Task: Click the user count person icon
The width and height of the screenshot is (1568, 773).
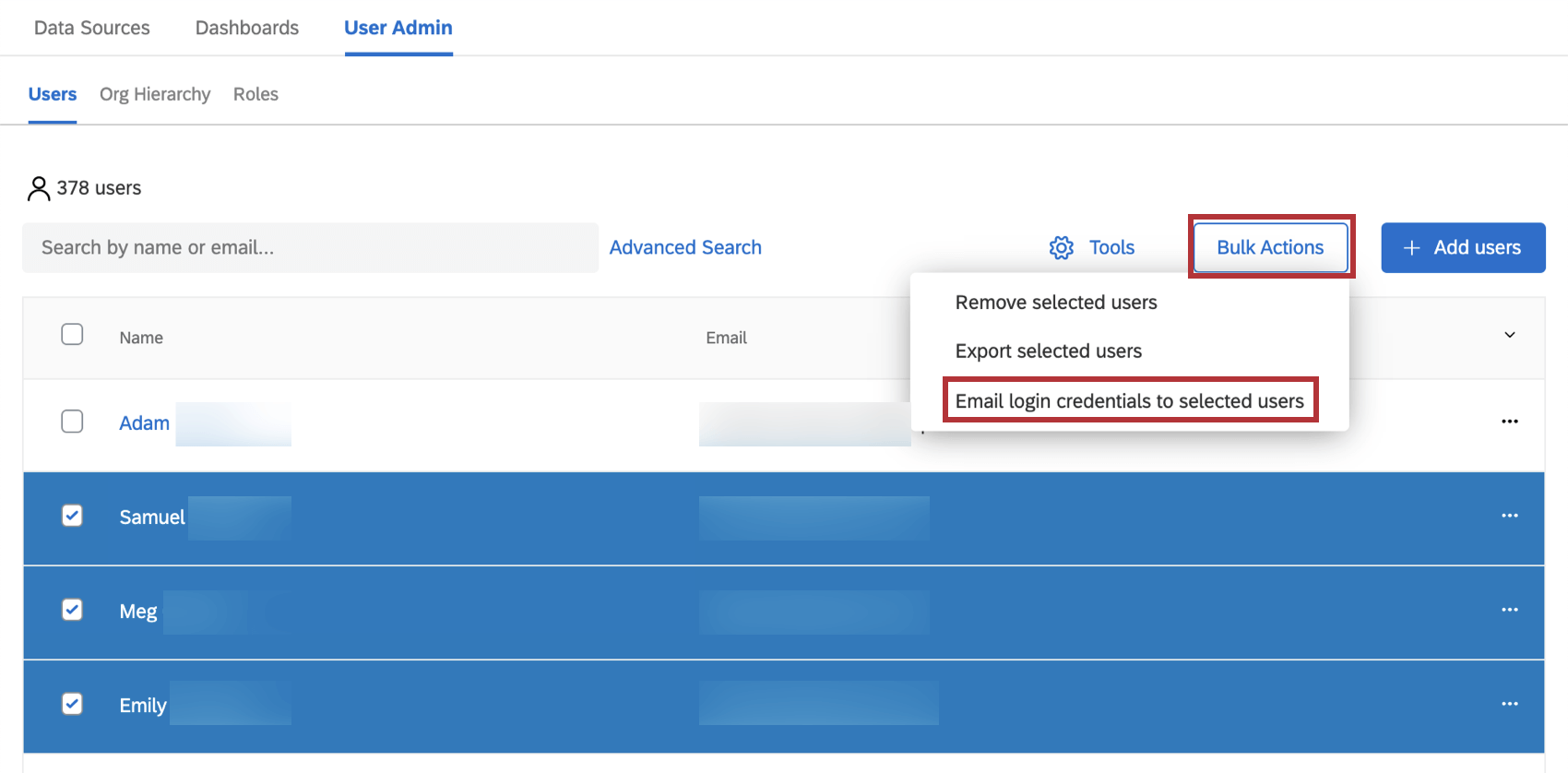Action: [x=39, y=188]
